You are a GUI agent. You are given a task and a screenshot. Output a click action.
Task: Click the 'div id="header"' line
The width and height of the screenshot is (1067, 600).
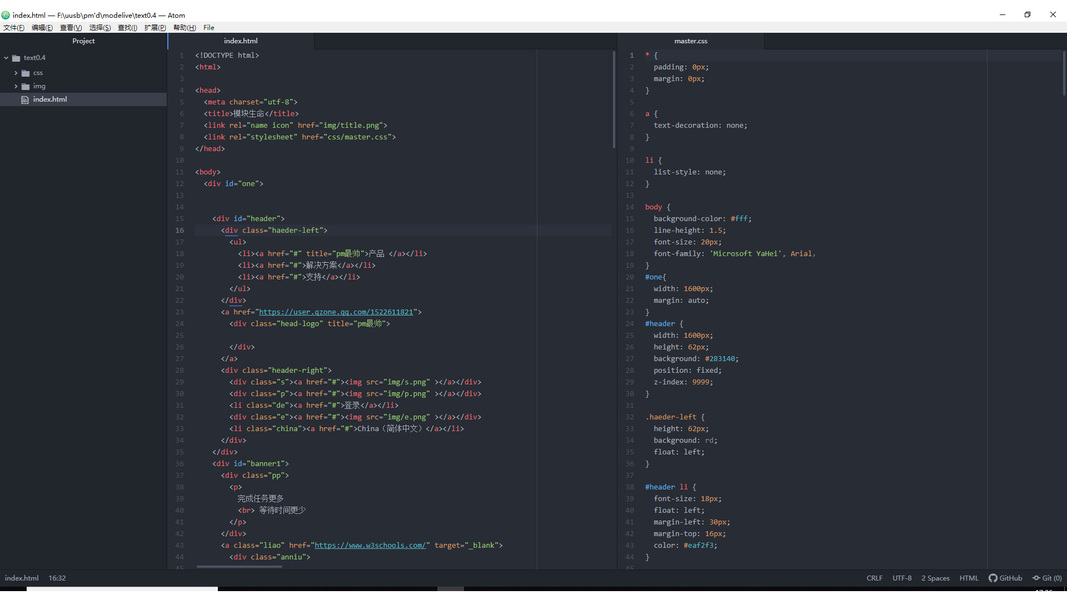pos(248,219)
